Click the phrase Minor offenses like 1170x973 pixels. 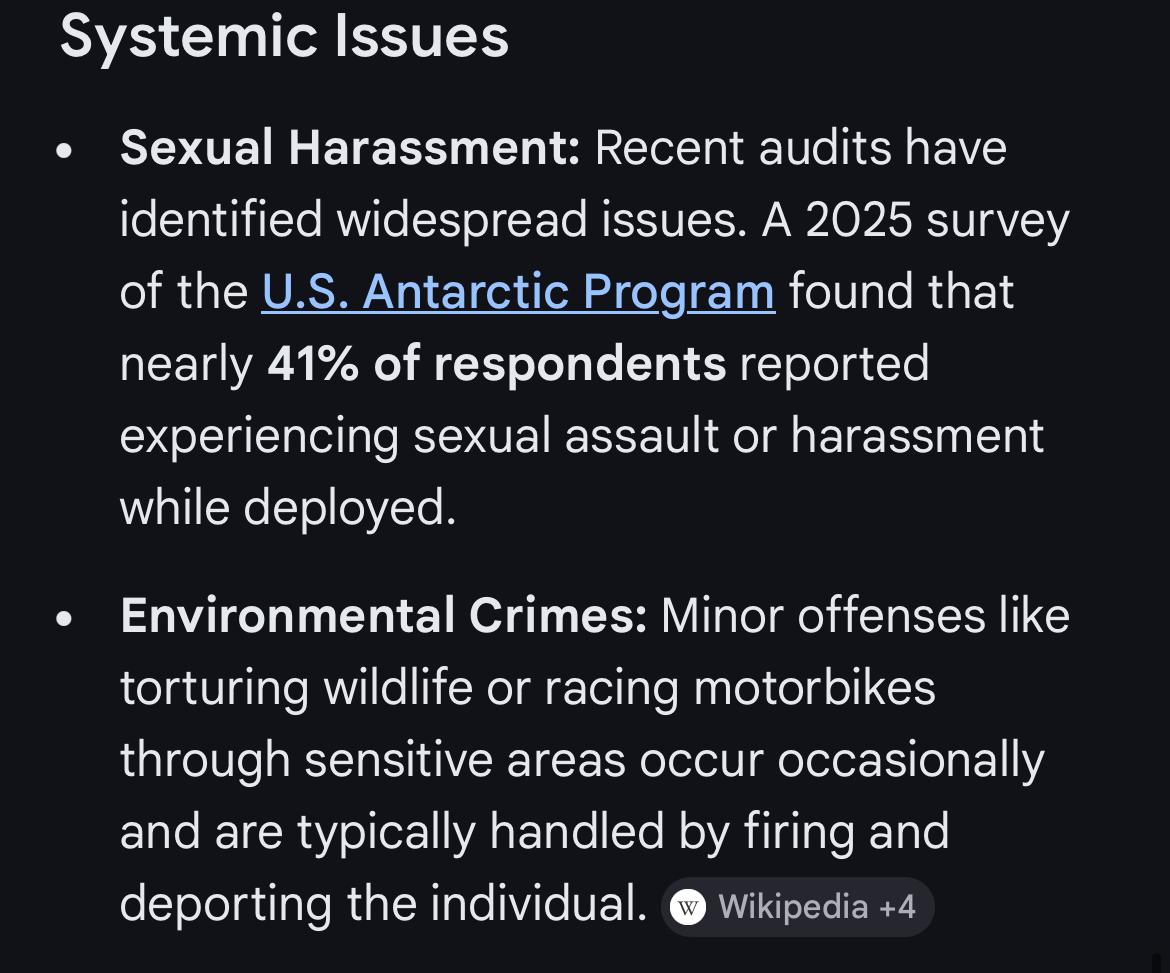click(x=865, y=615)
